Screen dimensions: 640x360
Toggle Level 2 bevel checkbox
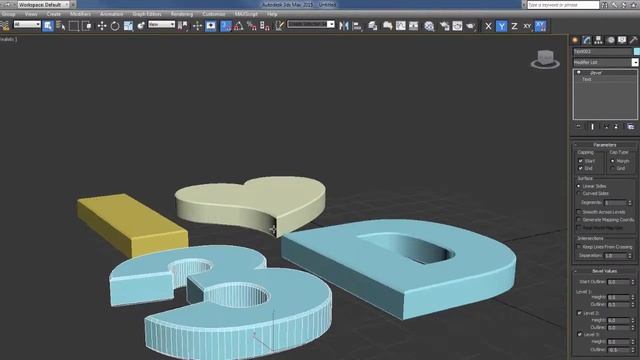pyautogui.click(x=580, y=313)
